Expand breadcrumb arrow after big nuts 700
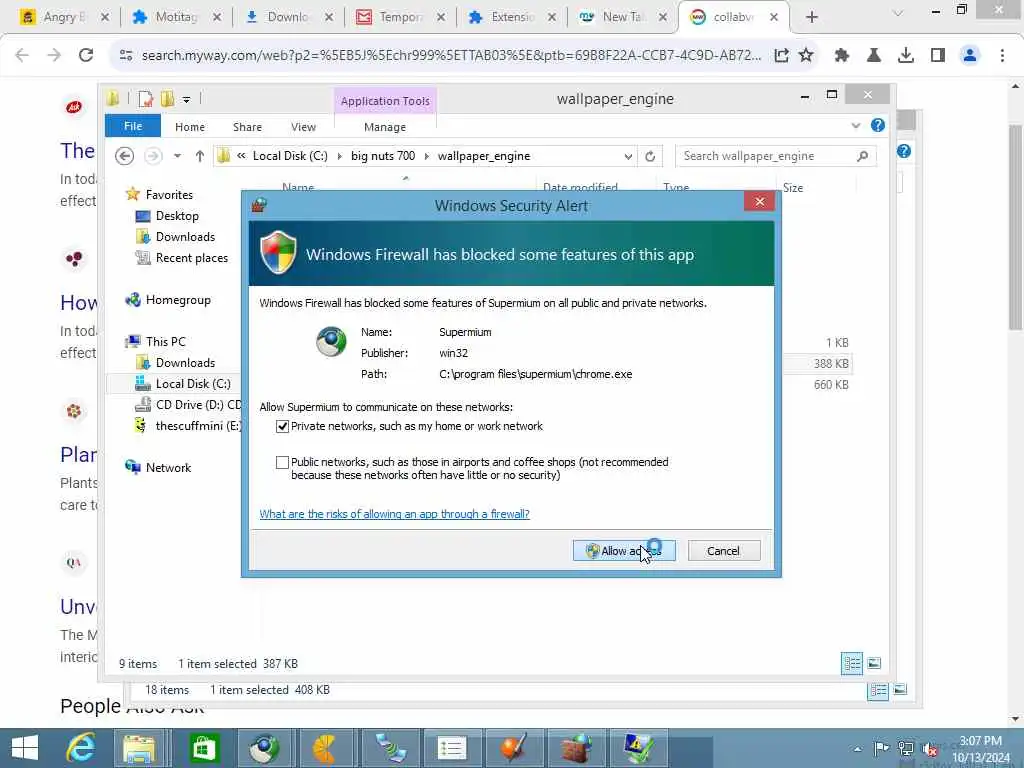Image resolution: width=1024 pixels, height=768 pixels. click(x=426, y=156)
